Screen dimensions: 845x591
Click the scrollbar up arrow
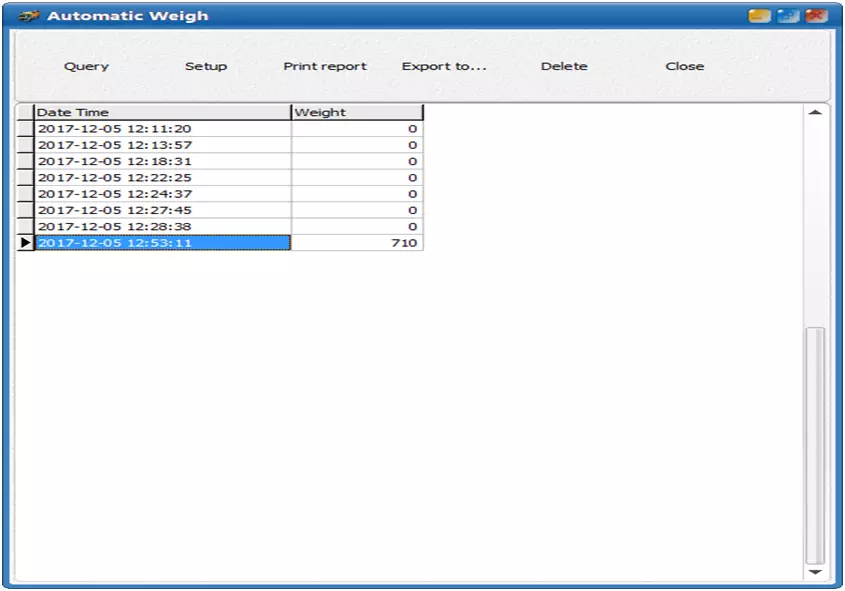tap(815, 112)
